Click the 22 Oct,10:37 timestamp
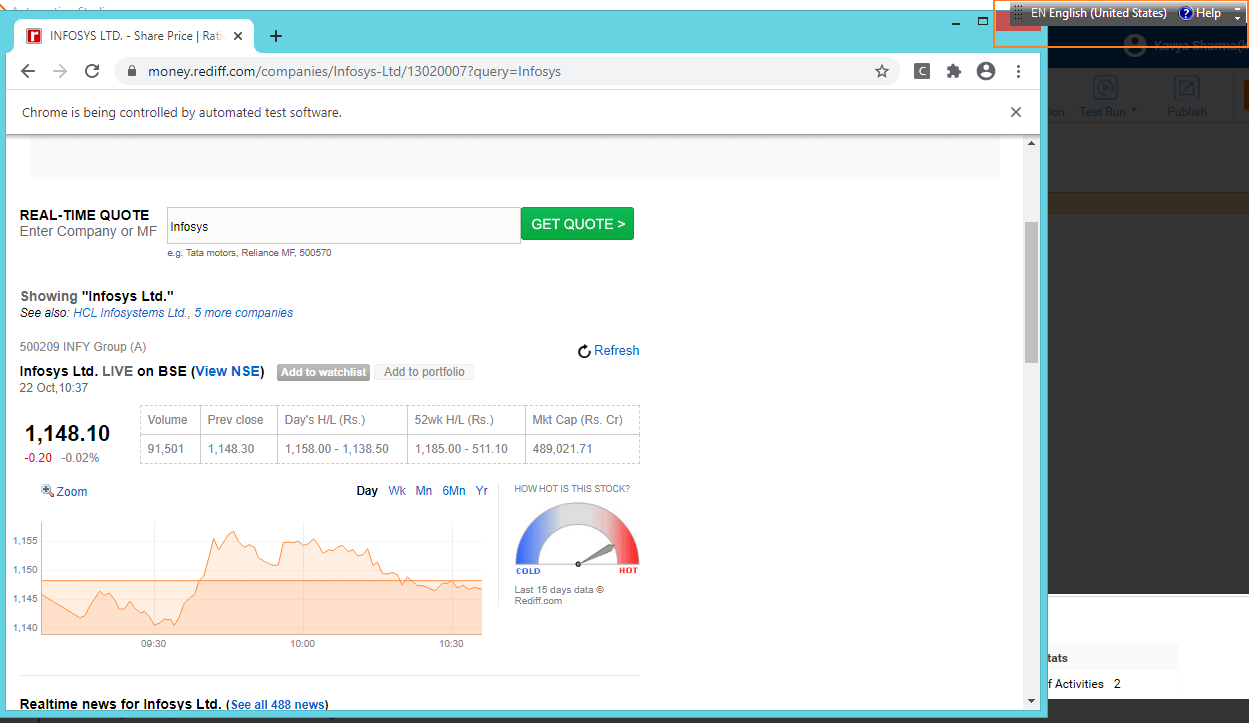 point(54,388)
